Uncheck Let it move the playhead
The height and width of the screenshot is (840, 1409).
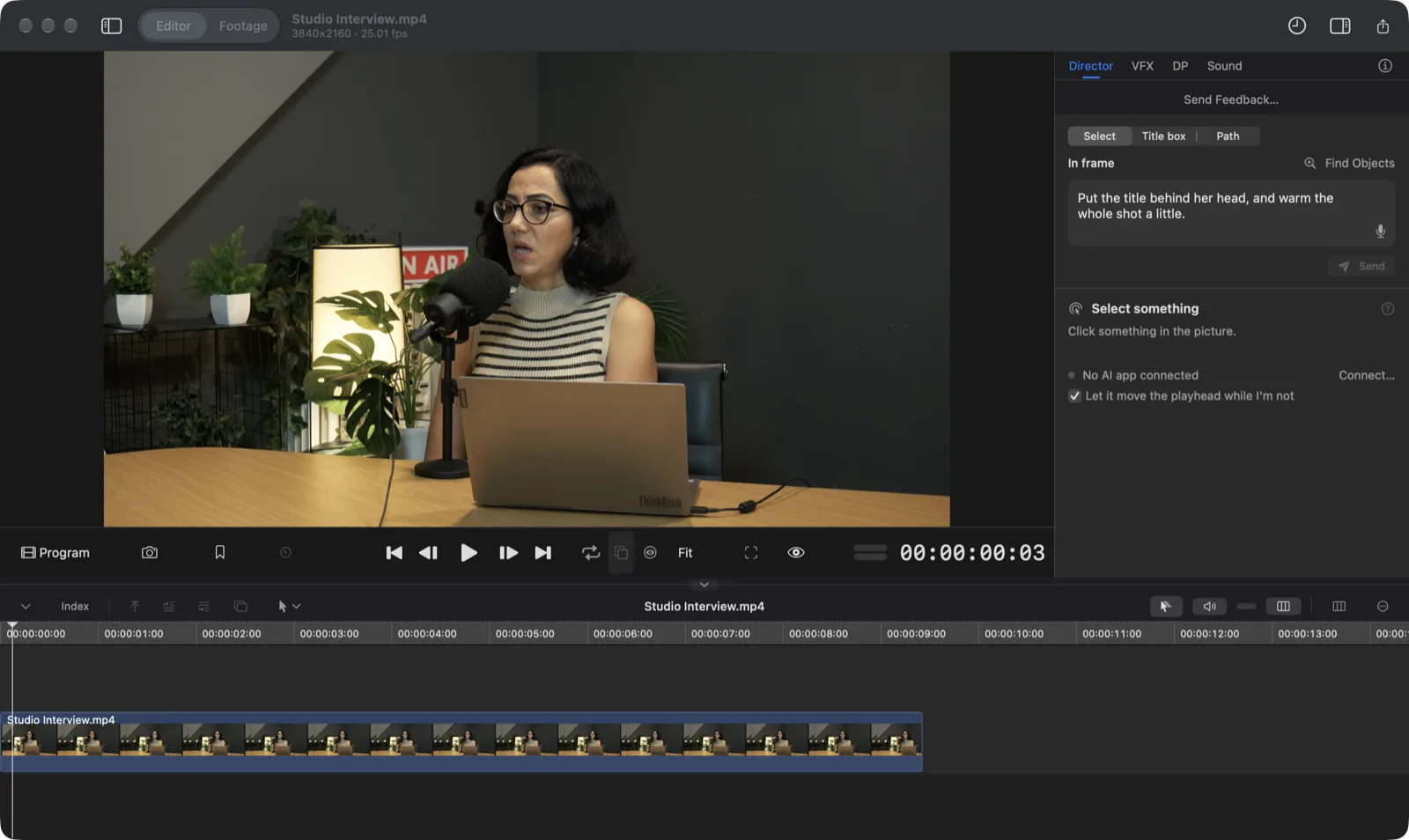coord(1074,396)
